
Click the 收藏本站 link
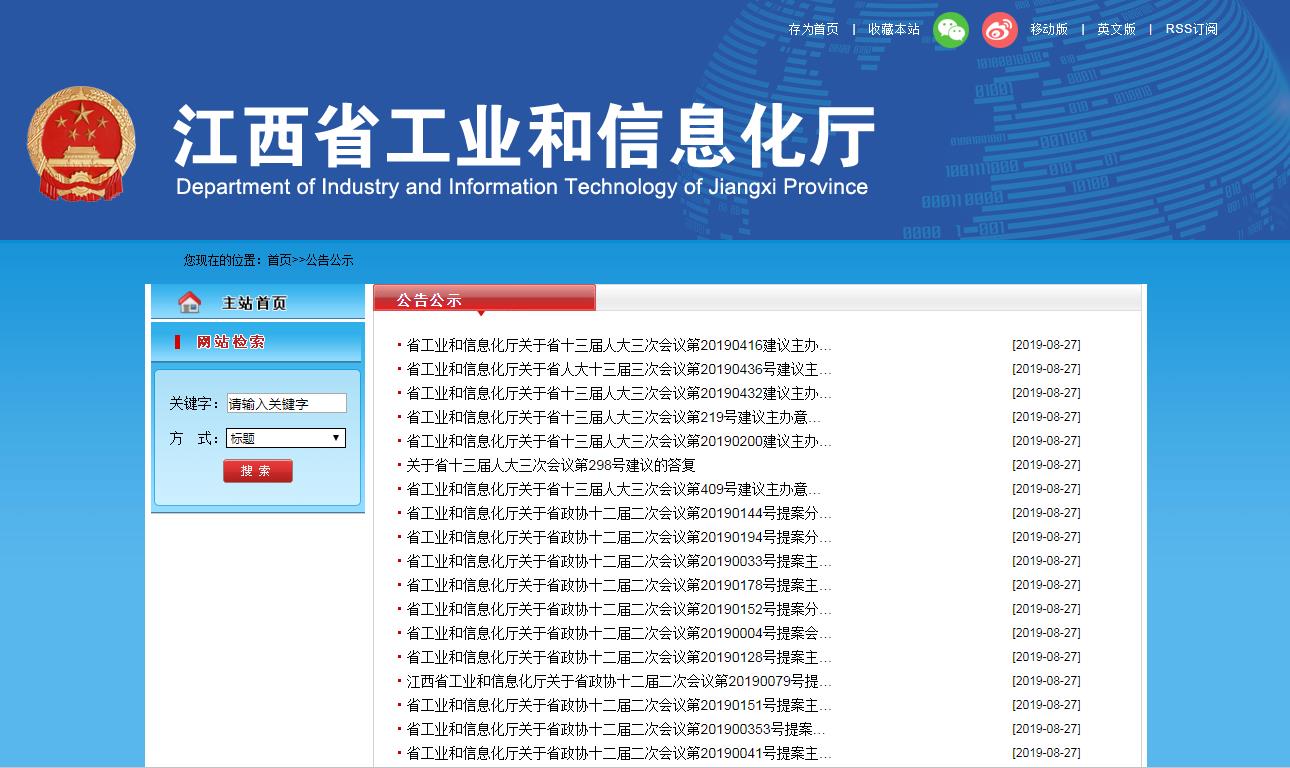tap(893, 30)
